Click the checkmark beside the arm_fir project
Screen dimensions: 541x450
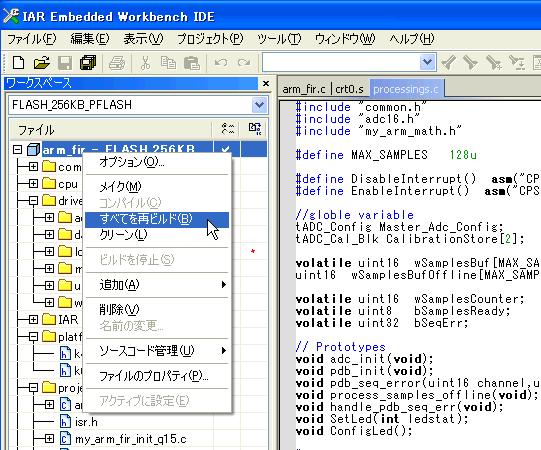click(x=226, y=150)
